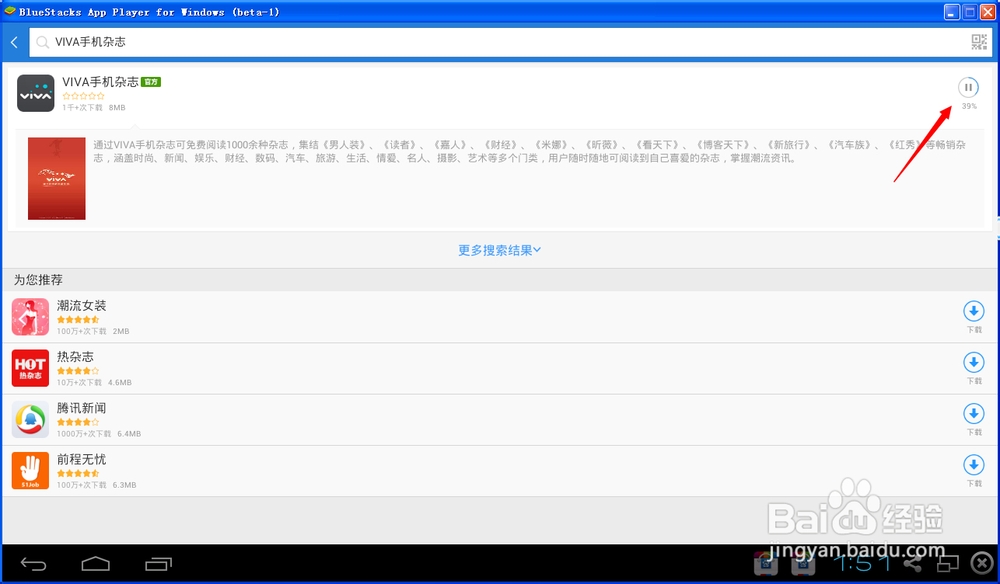Go back using the top-left arrow

tap(14, 43)
